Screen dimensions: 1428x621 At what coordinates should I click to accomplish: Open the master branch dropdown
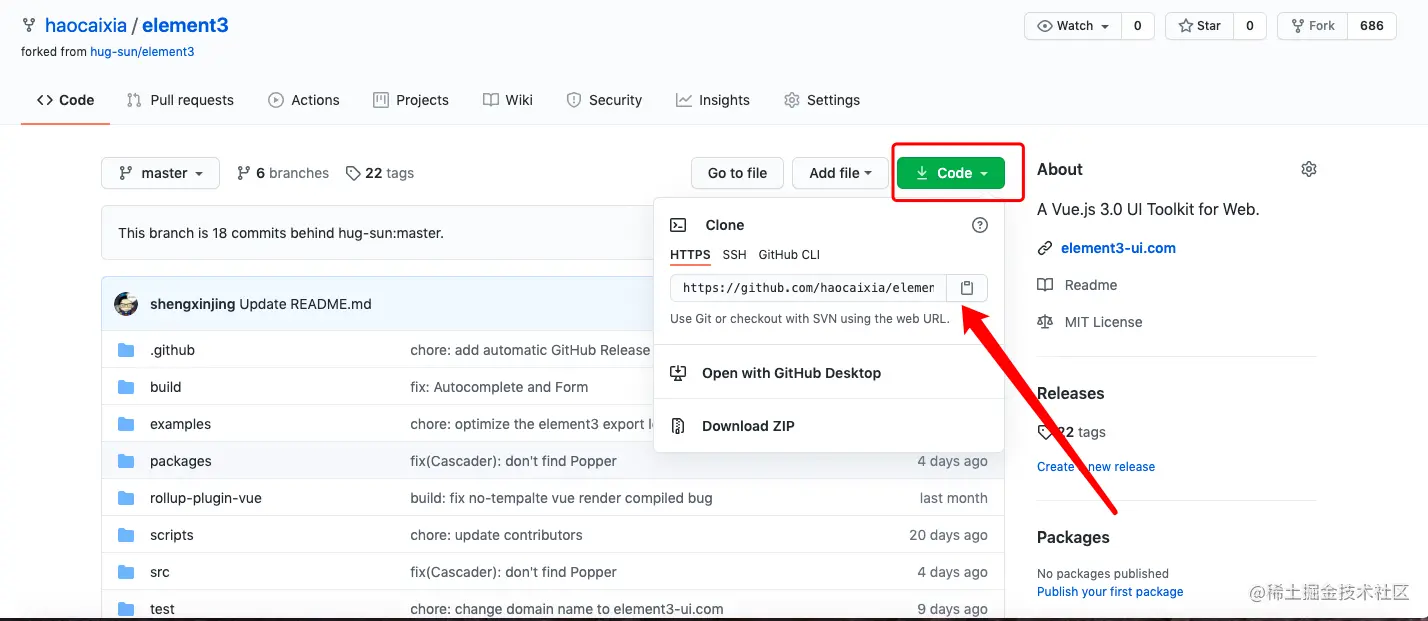(x=161, y=173)
